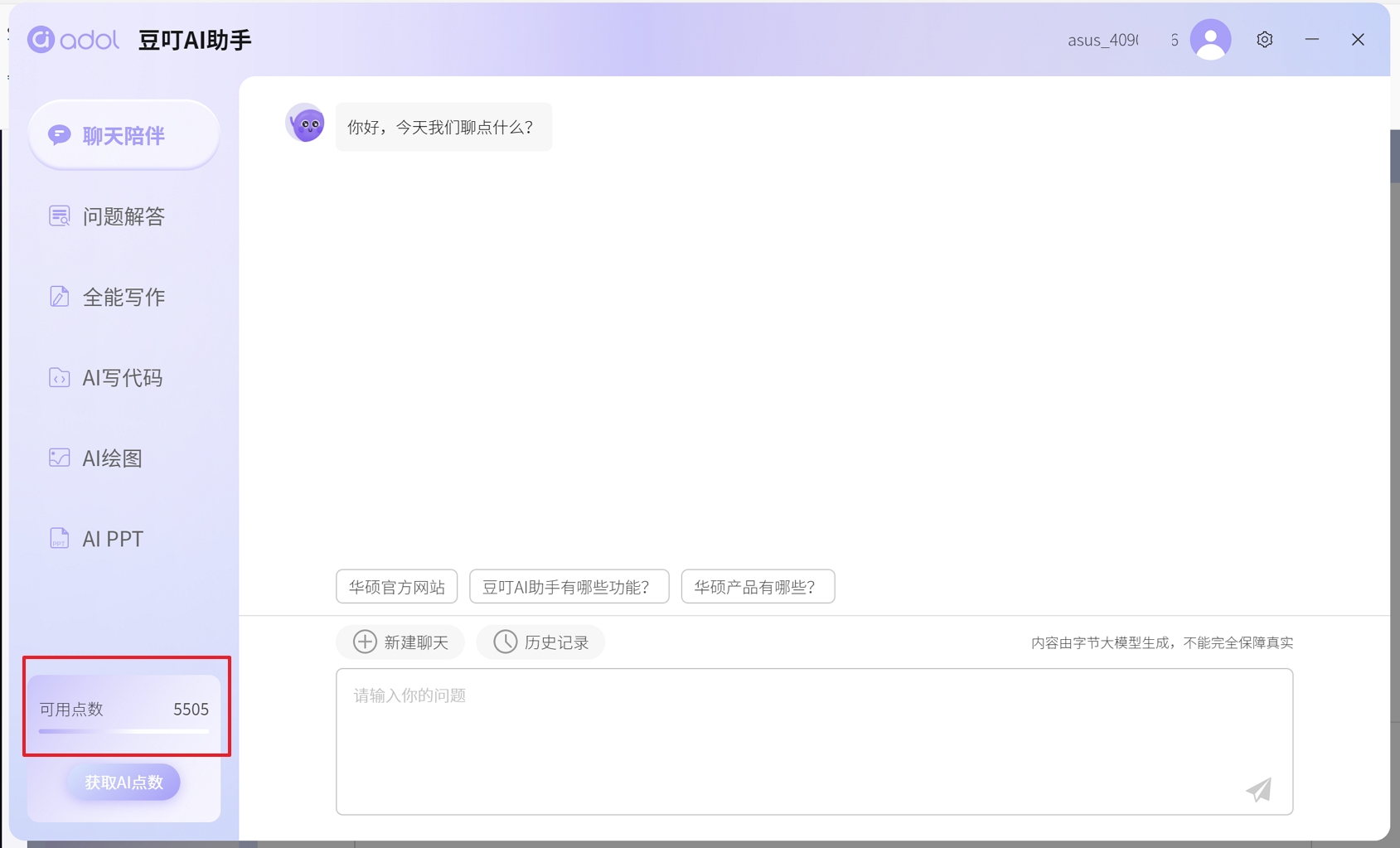Click the 华硕官方网站 suggestion chip
The height and width of the screenshot is (848, 1400).
(x=397, y=587)
